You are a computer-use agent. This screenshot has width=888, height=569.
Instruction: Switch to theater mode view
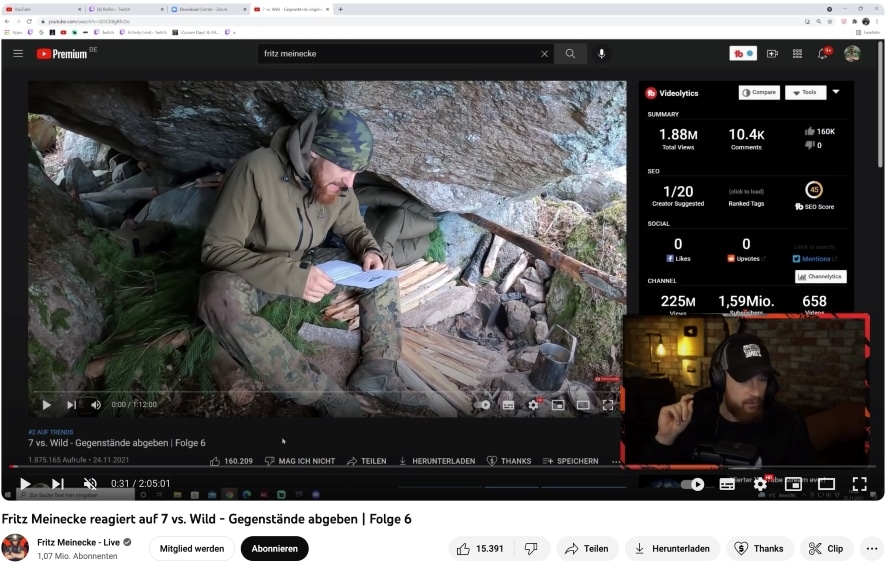click(x=826, y=484)
